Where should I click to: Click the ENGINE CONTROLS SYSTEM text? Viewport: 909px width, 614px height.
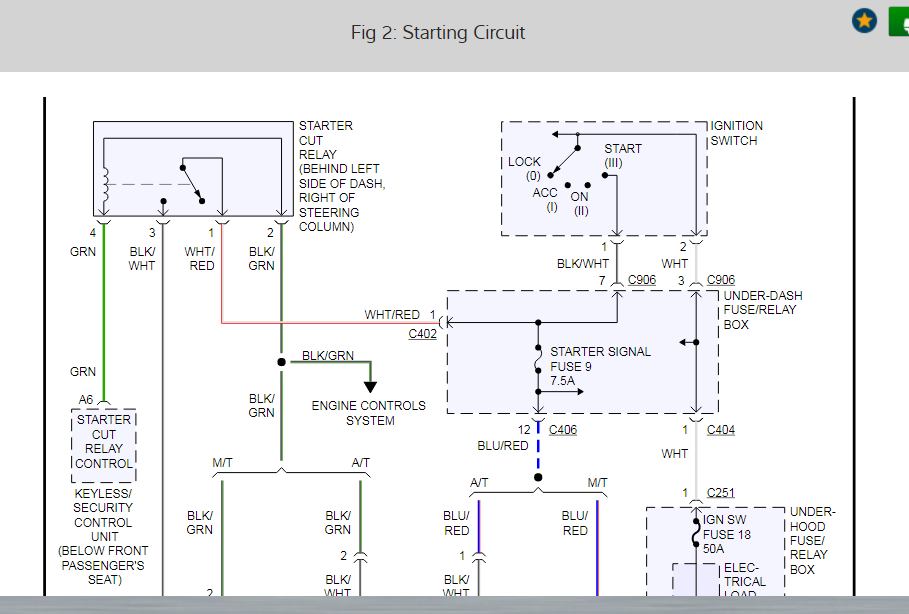coord(369,413)
